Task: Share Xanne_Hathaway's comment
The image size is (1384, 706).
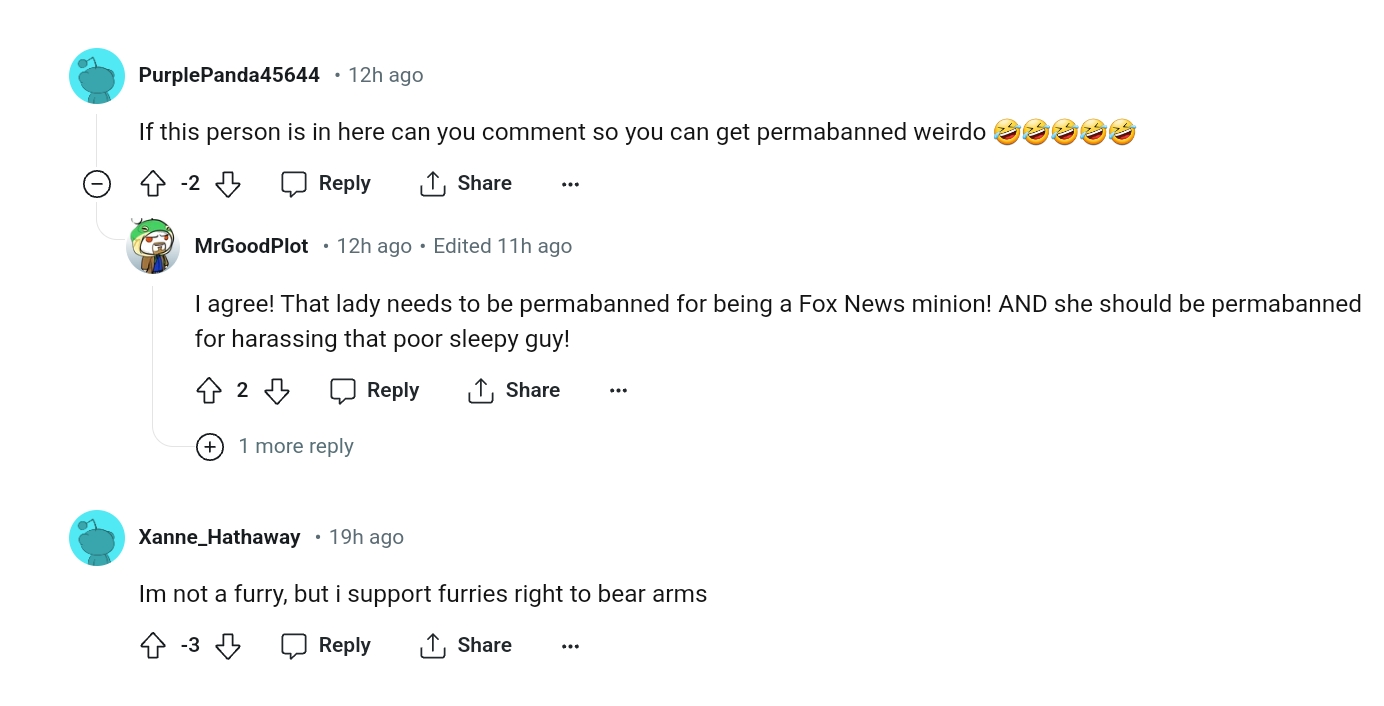Action: [466, 646]
